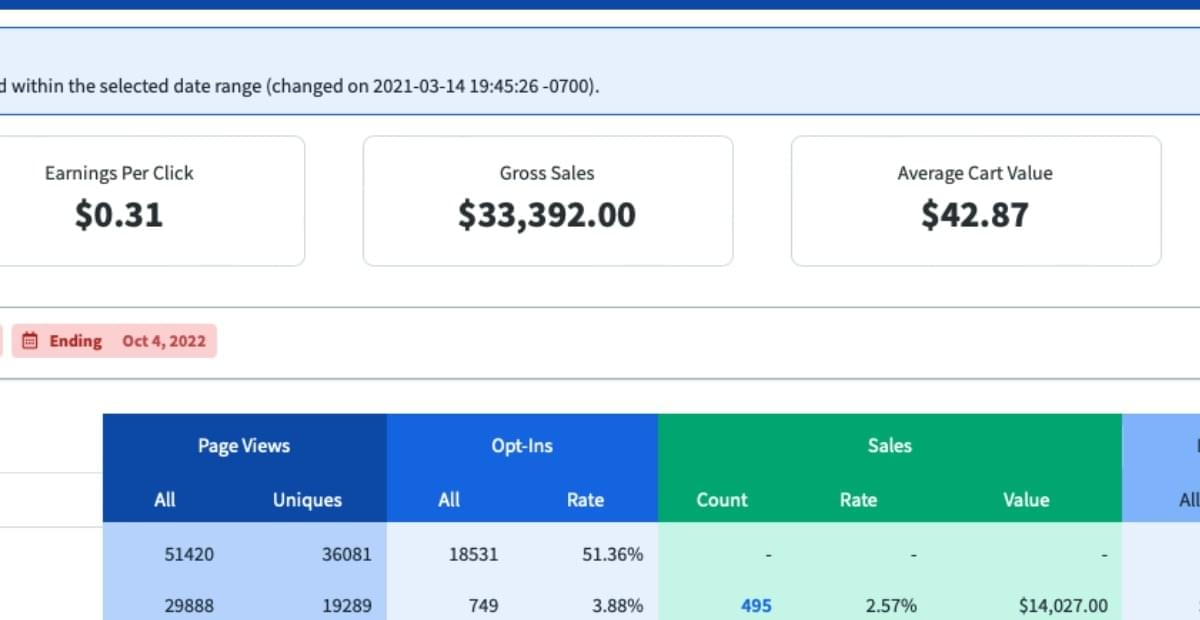Image resolution: width=1200 pixels, height=620 pixels.
Task: Open the Ending Oct 4, 2022 date filter
Action: [114, 341]
